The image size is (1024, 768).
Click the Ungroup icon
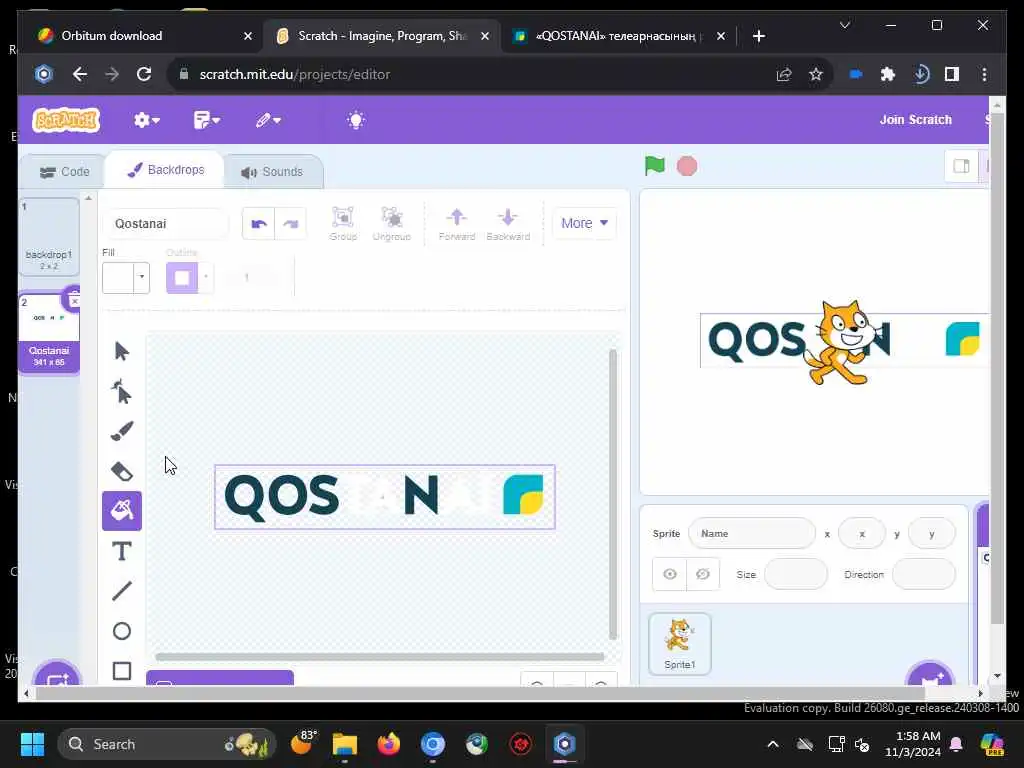coord(391,223)
